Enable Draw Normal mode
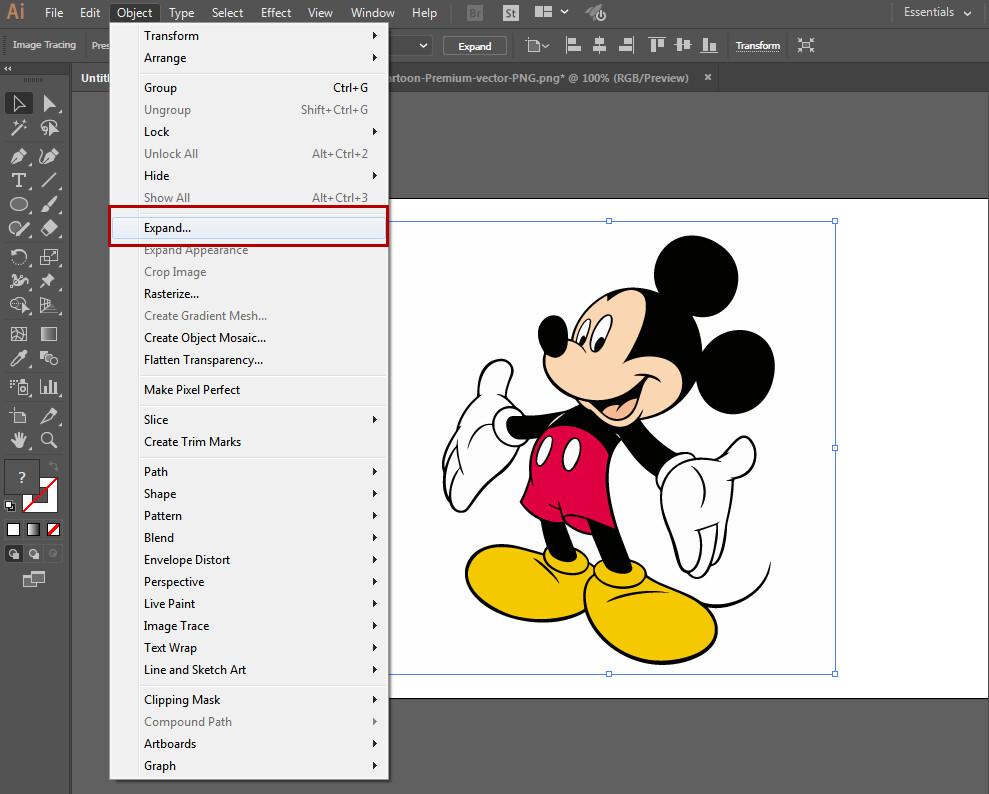This screenshot has width=989, height=794. pos(14,553)
